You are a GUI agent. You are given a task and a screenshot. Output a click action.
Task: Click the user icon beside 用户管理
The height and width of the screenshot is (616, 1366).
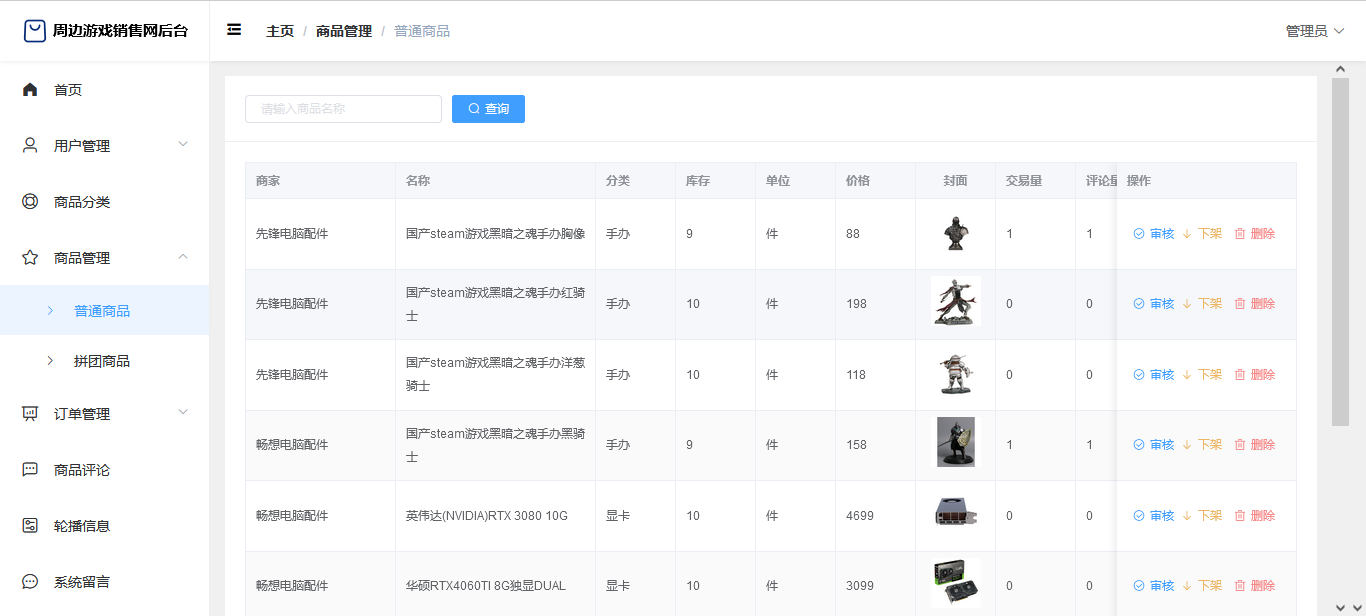pos(30,146)
